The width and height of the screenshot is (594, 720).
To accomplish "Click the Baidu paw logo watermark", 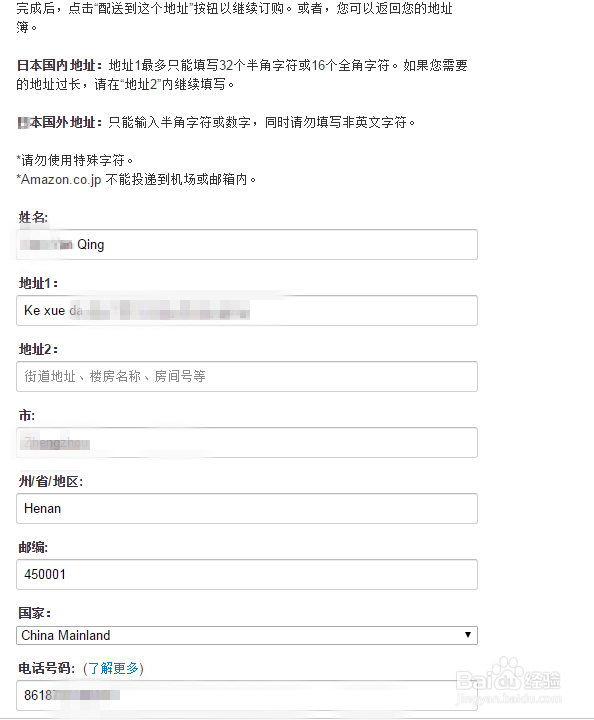I will (507, 674).
